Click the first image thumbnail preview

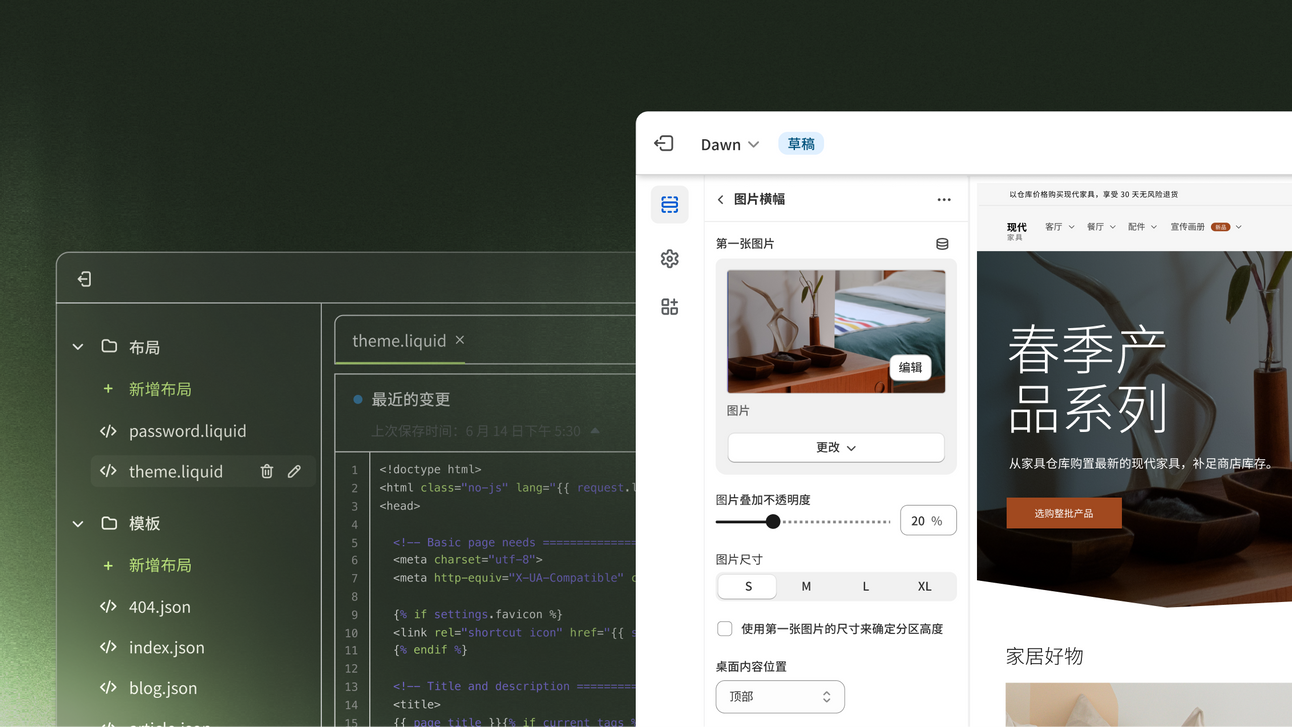click(x=836, y=331)
